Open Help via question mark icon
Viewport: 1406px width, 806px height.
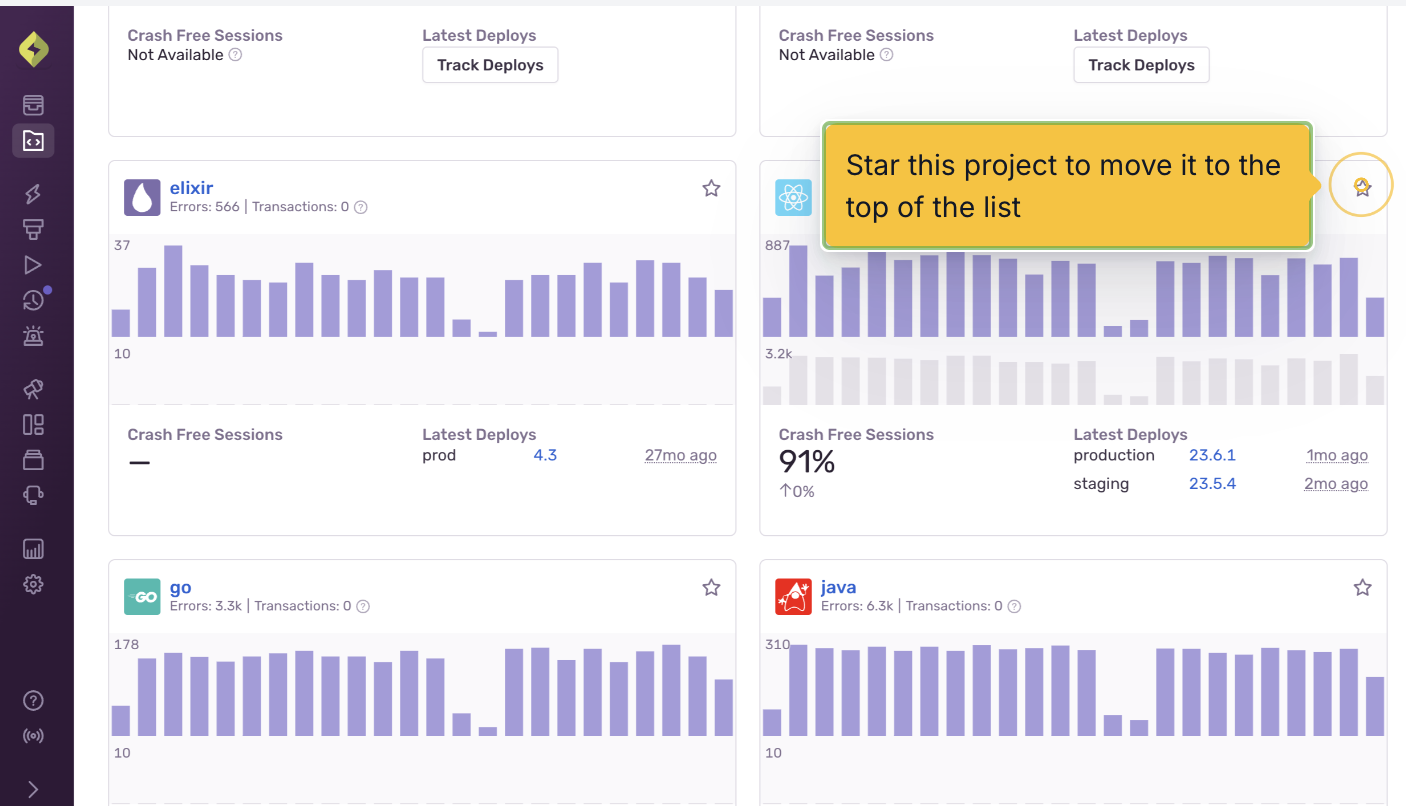pos(33,700)
